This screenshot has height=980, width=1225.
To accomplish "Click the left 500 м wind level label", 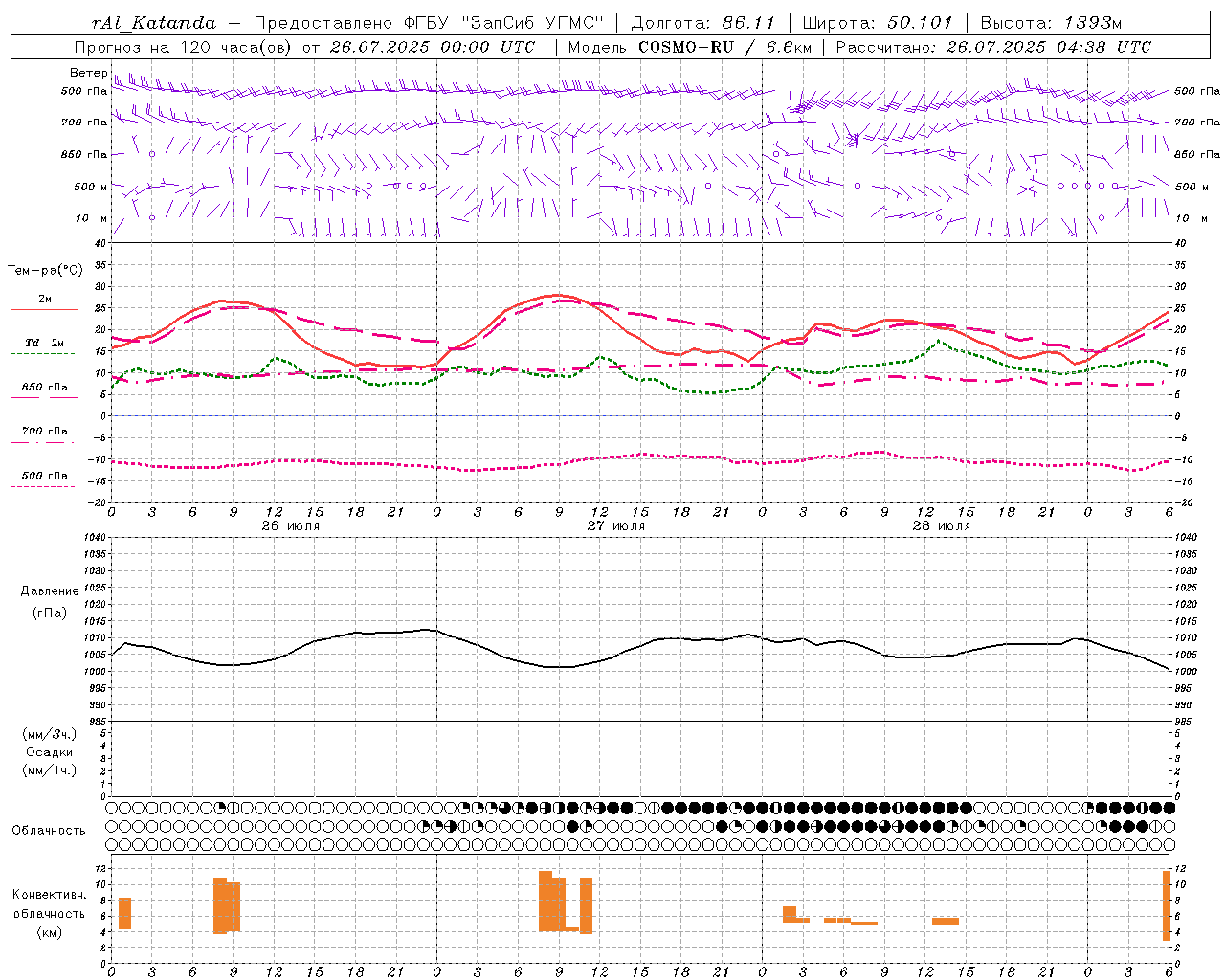I will click(91, 187).
